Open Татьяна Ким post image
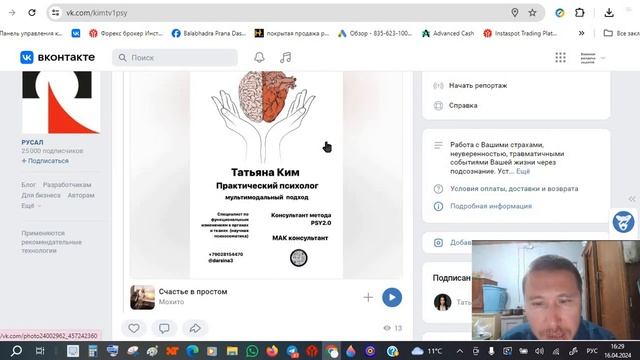640x360 pixels. coord(266,175)
